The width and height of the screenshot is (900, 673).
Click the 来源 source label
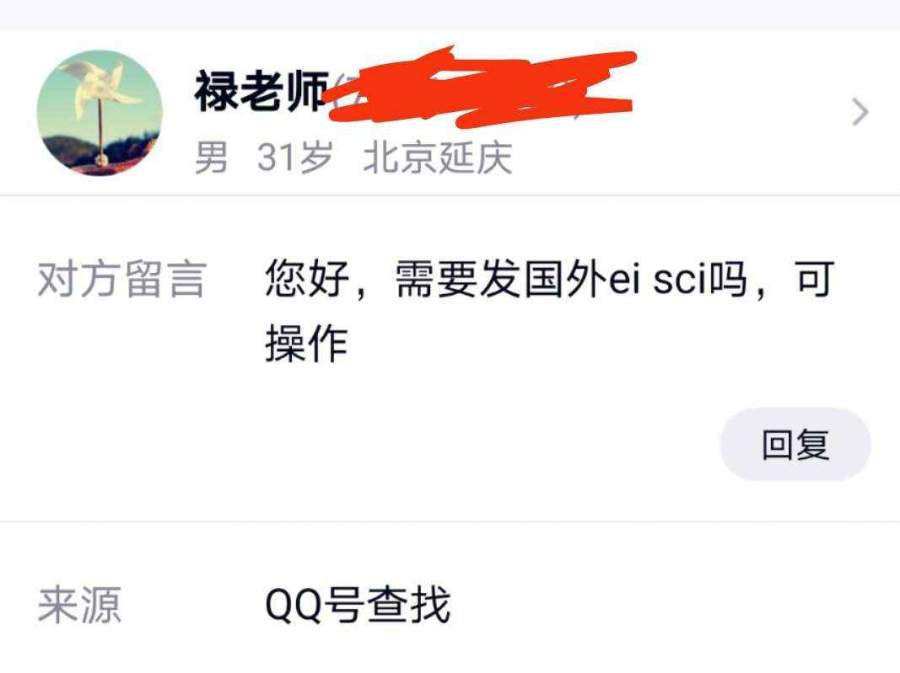79,605
